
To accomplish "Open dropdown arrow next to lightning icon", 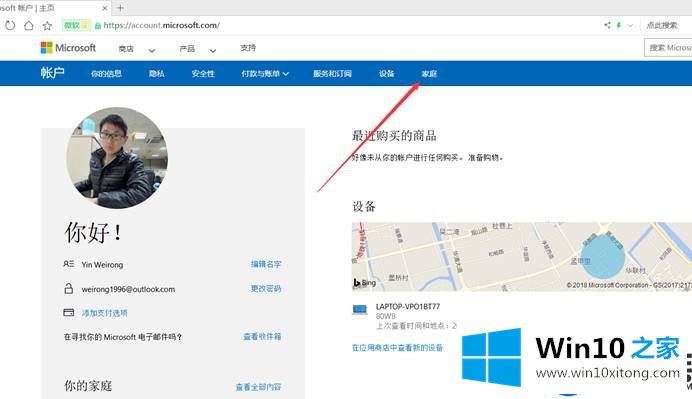I will tap(630, 26).
